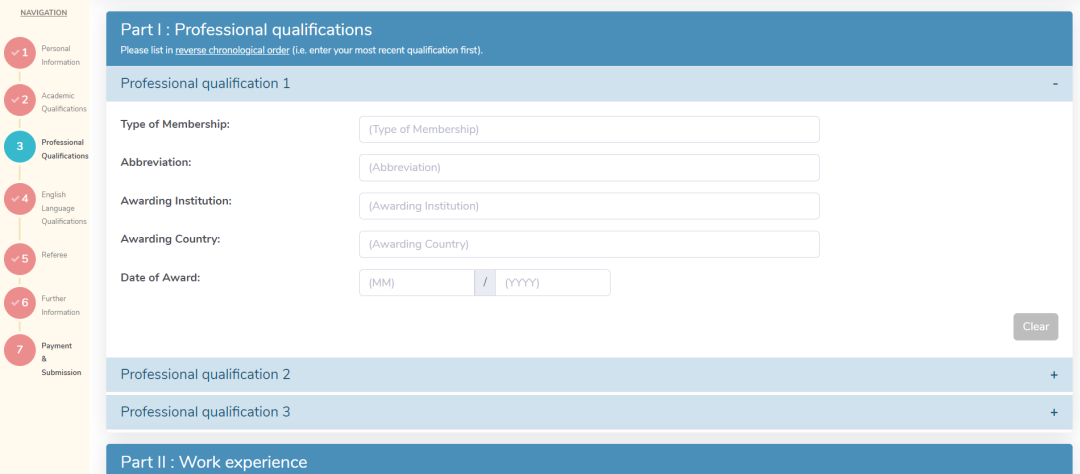
Task: Focus the Abbreviation input field
Action: tap(589, 168)
